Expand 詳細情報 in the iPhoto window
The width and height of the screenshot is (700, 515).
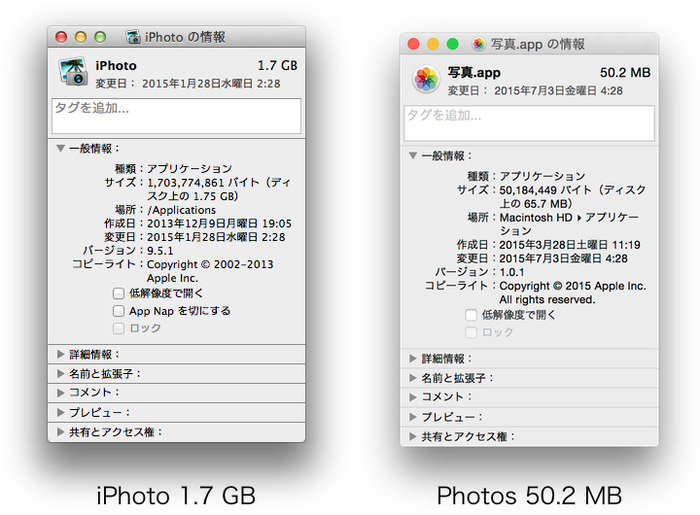[x=61, y=354]
